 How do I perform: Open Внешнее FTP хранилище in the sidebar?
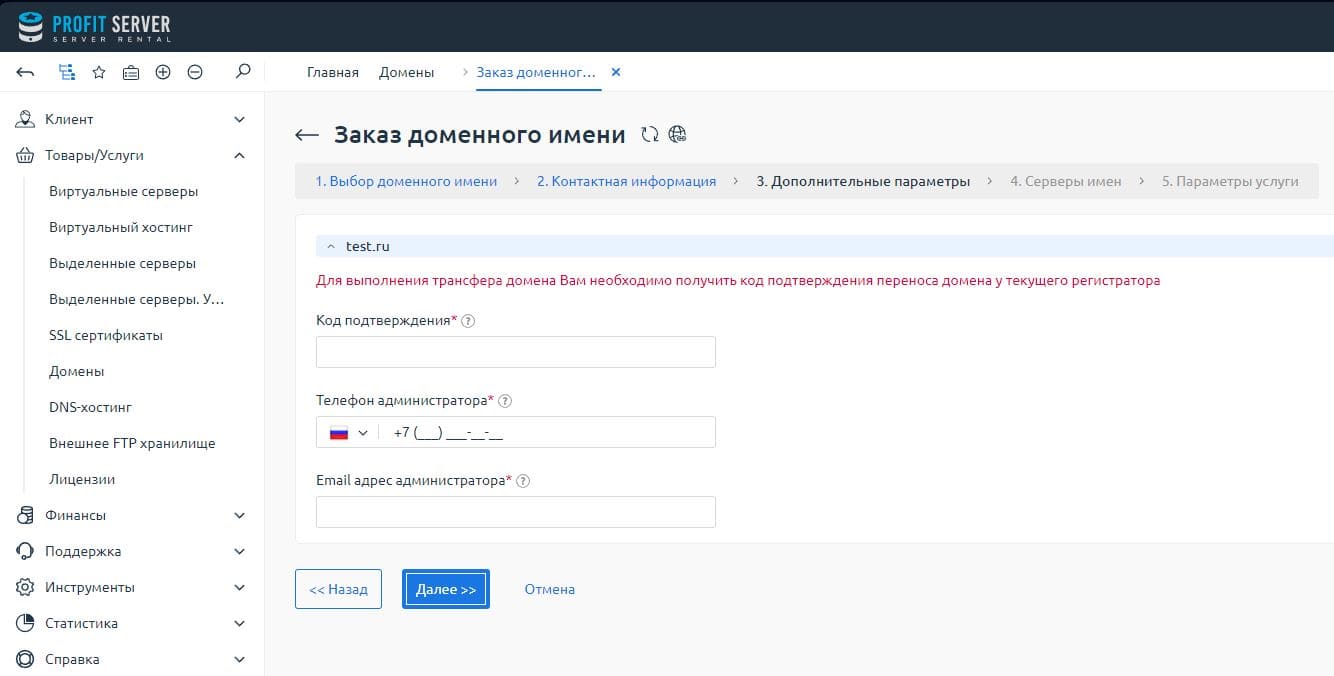coord(132,443)
